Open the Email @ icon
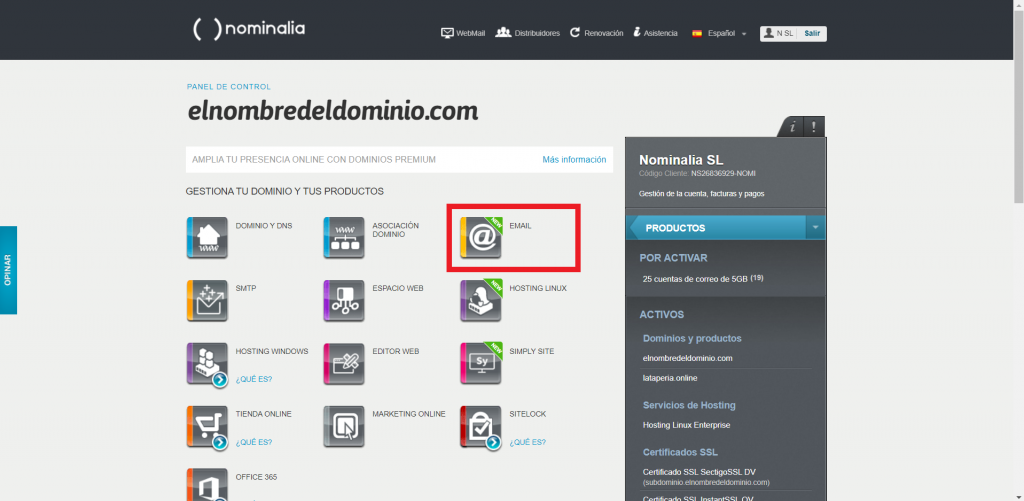The width and height of the screenshot is (1024, 501). coord(480,238)
